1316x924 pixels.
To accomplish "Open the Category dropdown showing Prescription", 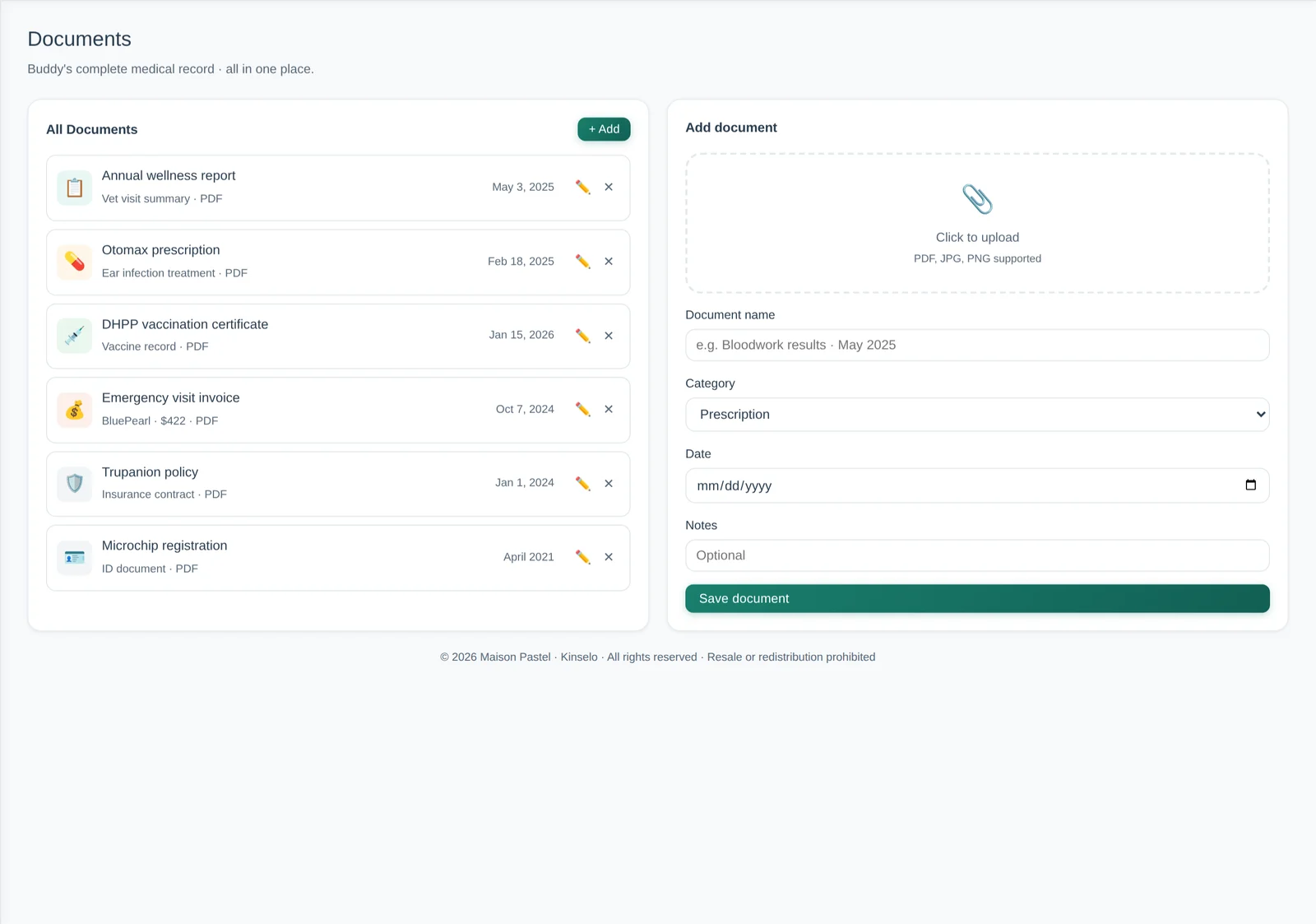I will pos(977,415).
